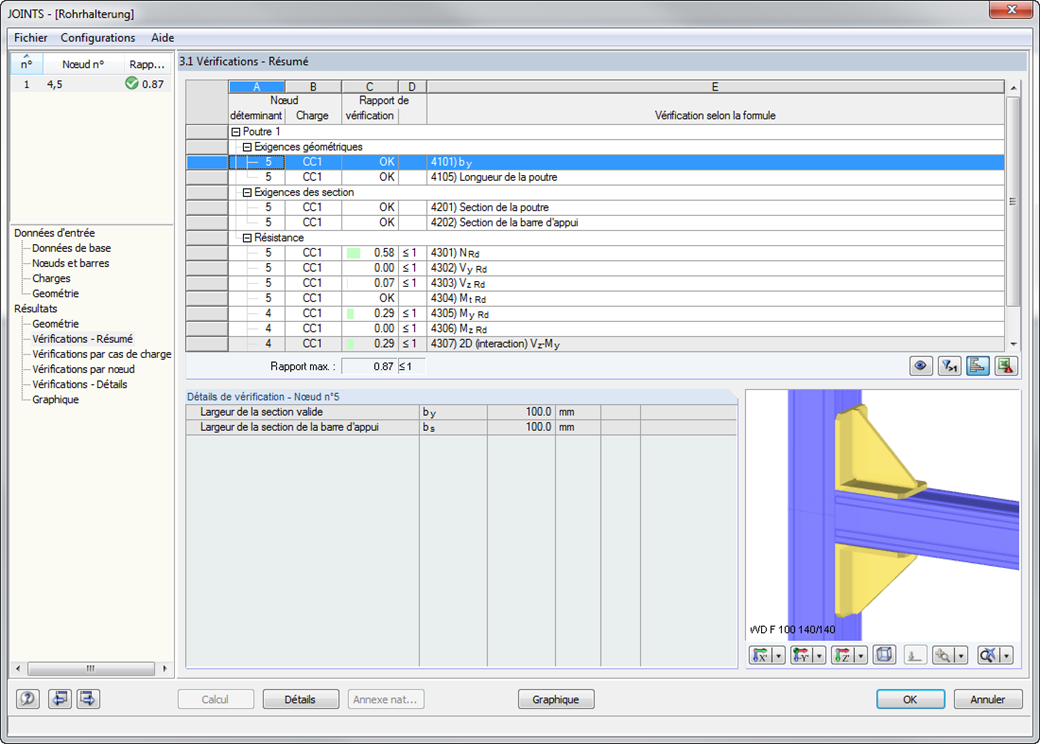Open Géométrie under Données d'entrée
The image size is (1040, 744).
point(56,294)
